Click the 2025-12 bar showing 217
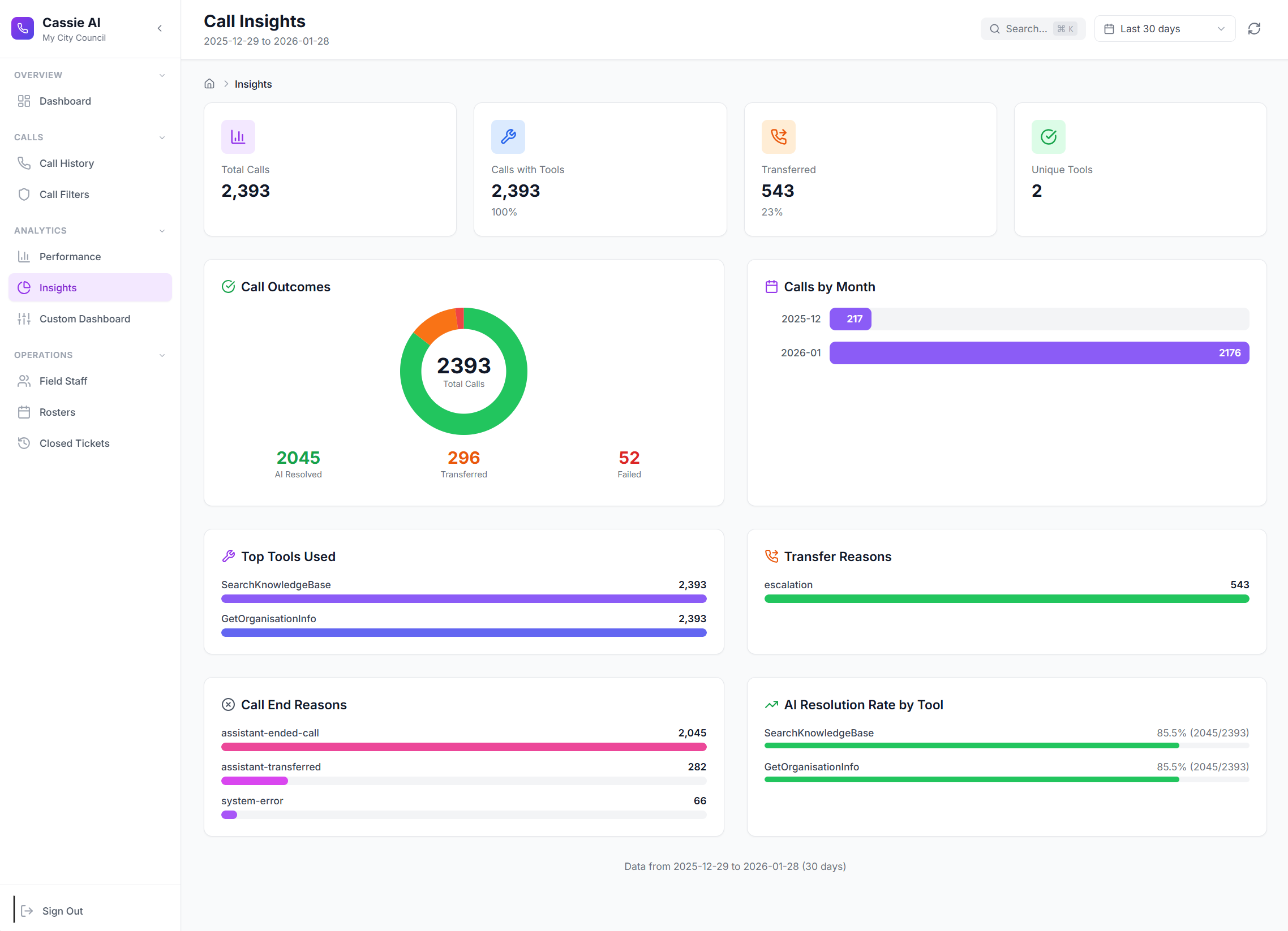 850,319
